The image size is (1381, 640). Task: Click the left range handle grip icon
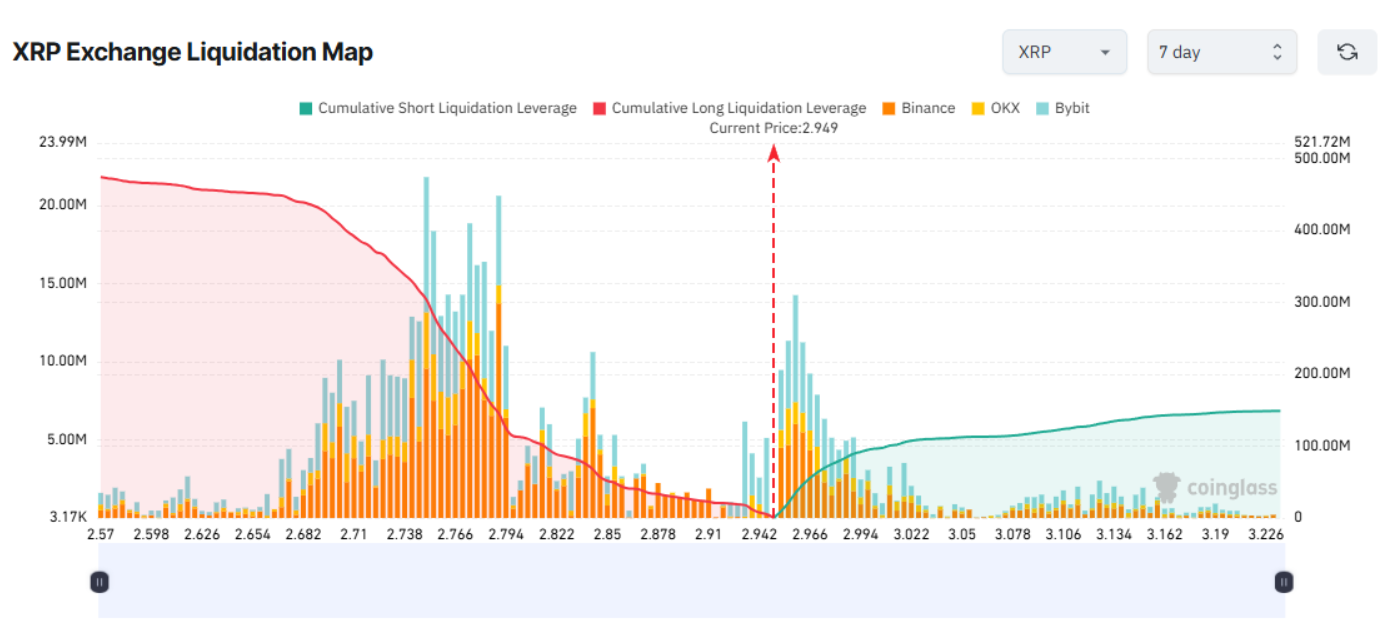(x=99, y=581)
